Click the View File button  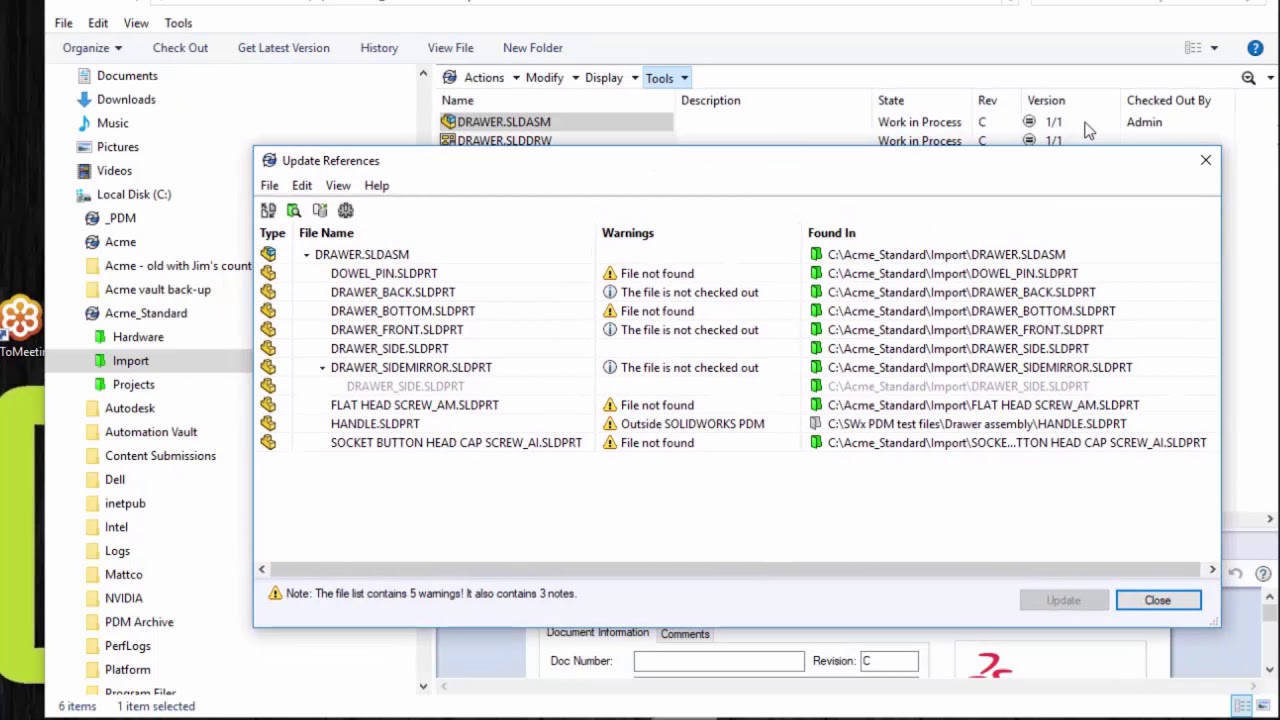point(450,48)
